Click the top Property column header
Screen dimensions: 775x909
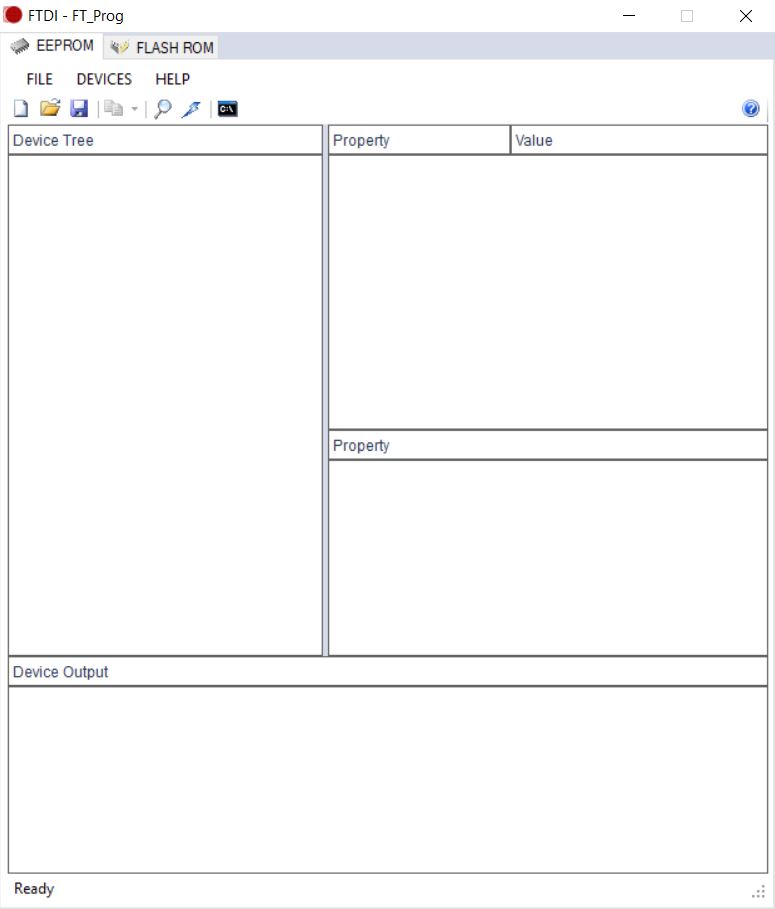pyautogui.click(x=419, y=140)
